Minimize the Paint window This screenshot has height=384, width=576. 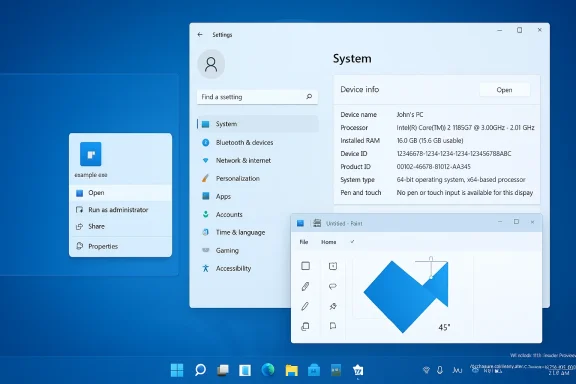(x=500, y=222)
